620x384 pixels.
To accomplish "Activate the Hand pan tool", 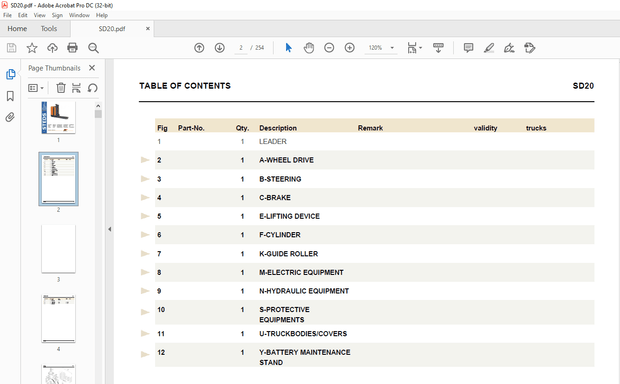I will (309, 48).
